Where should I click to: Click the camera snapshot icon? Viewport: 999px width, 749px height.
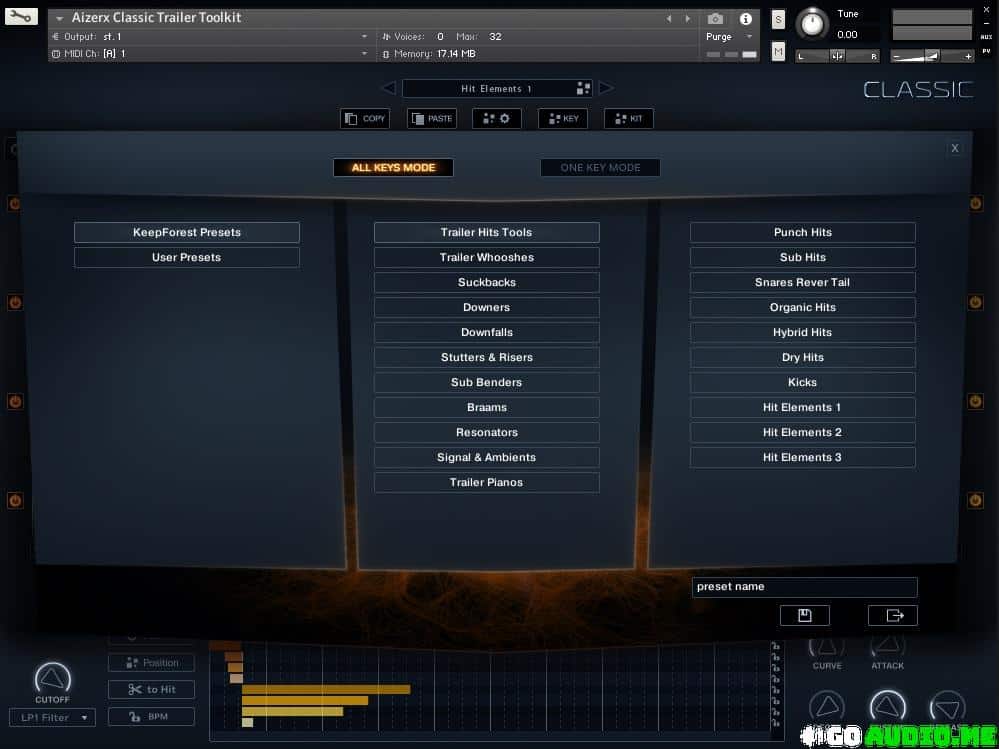pyautogui.click(x=715, y=19)
